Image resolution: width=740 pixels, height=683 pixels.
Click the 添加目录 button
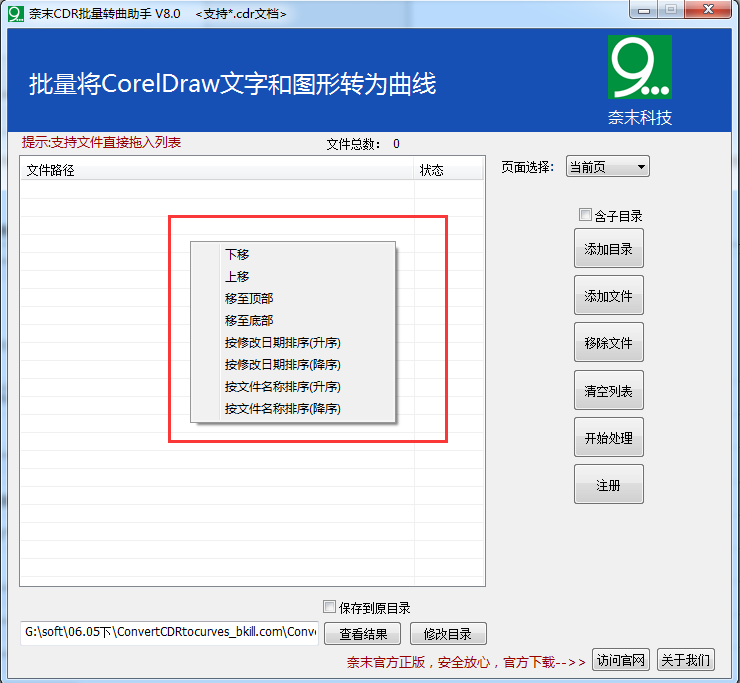pos(608,248)
